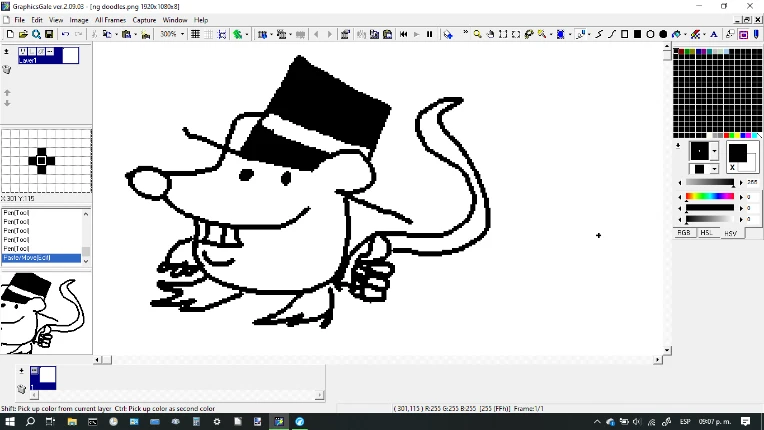Image resolution: width=764 pixels, height=430 pixels.
Task: Select the filled Rectangle tool
Action: [637, 34]
